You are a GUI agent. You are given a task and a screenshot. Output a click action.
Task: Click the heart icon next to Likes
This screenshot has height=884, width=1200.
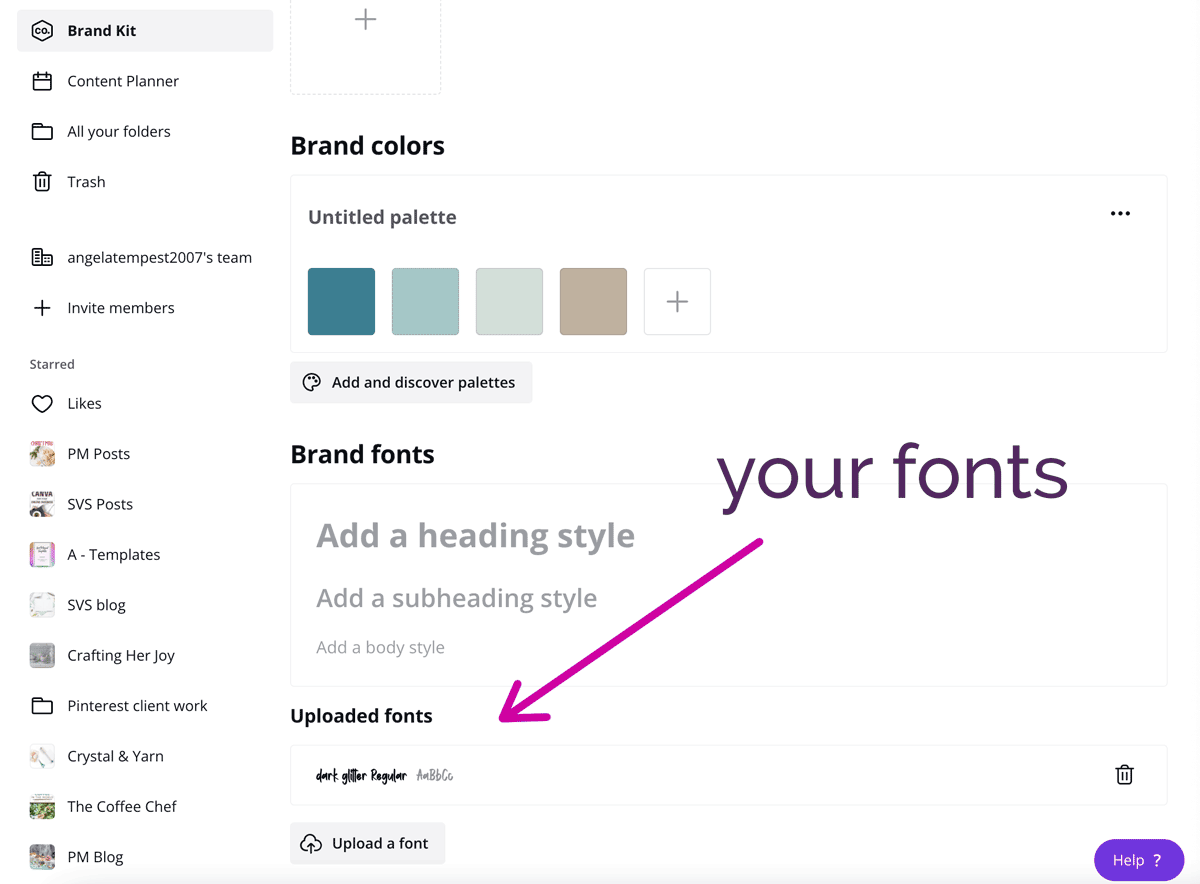[42, 404]
